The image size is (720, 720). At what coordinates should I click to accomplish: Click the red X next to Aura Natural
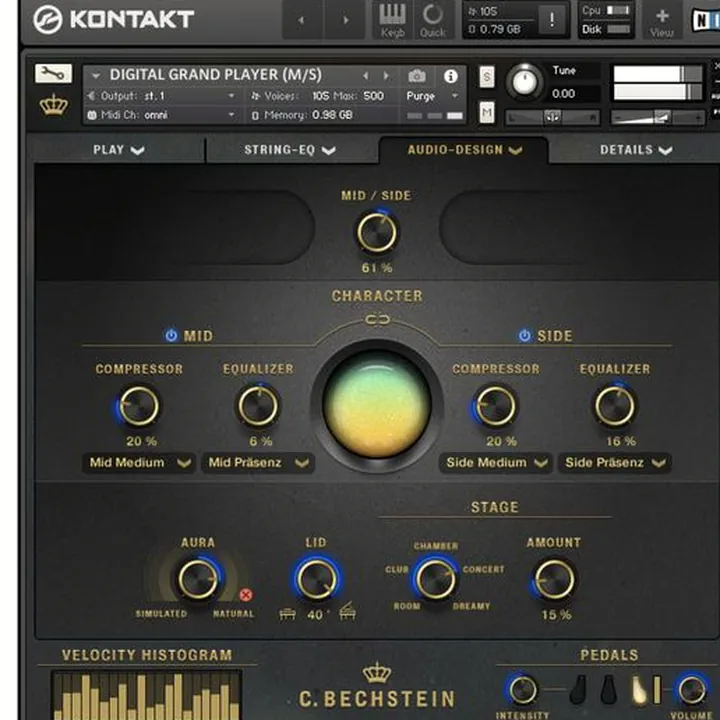click(x=246, y=595)
